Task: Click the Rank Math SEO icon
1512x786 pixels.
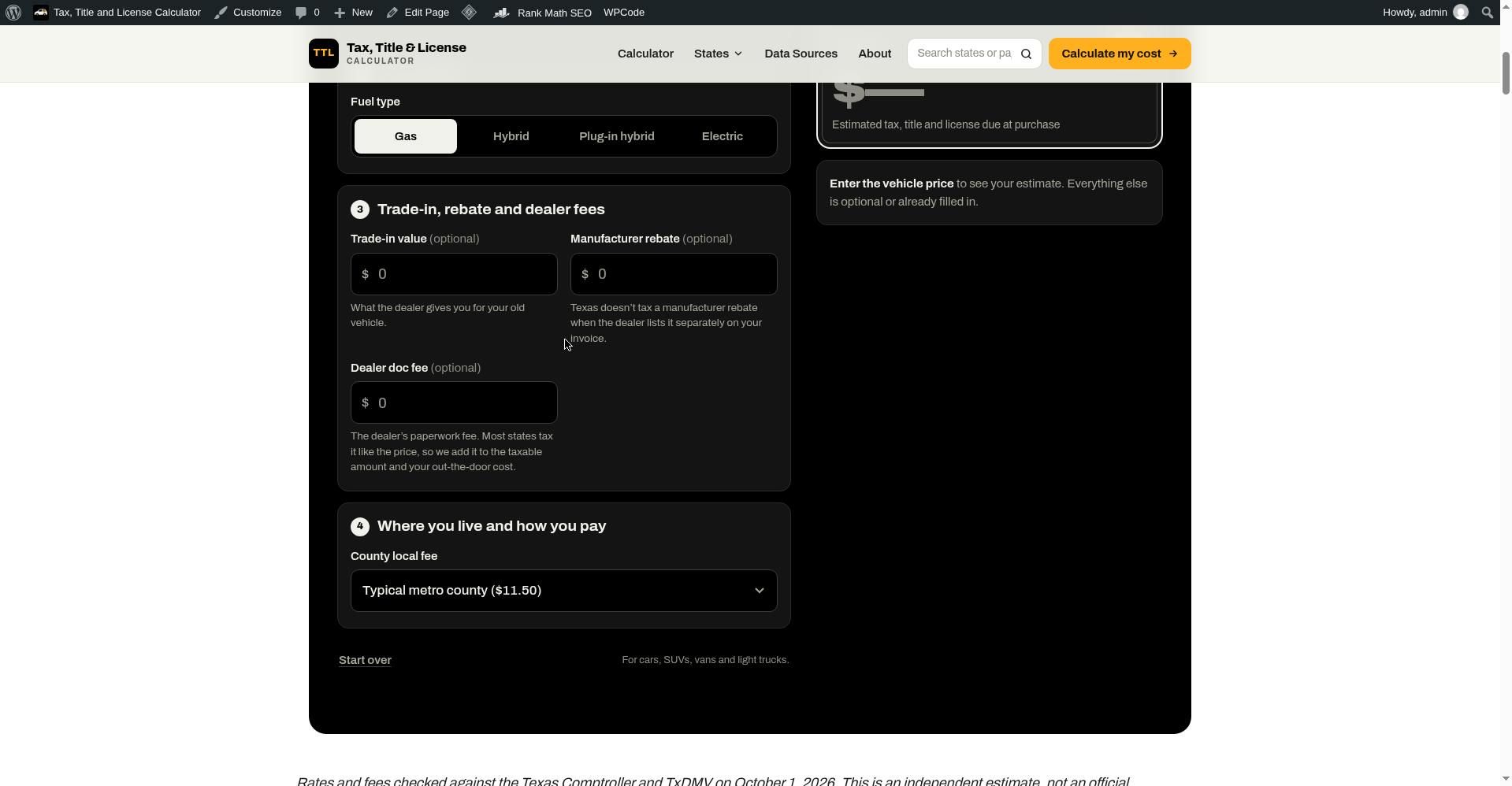Action: 502,13
